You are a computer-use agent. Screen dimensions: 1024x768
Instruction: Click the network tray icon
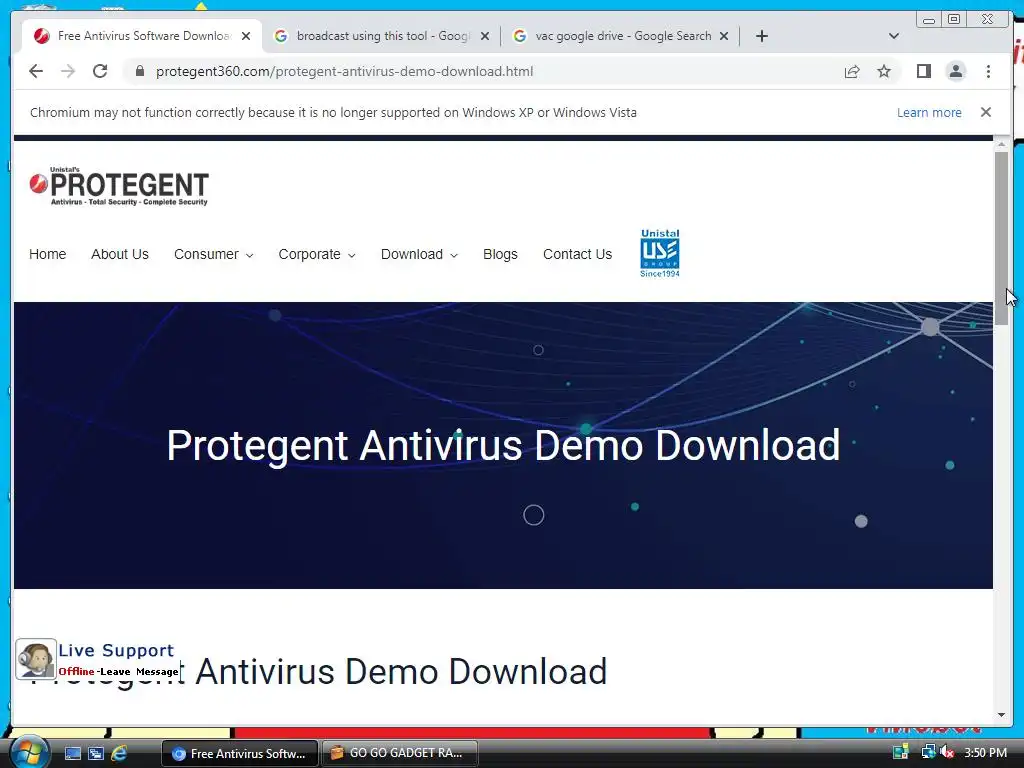click(x=927, y=752)
